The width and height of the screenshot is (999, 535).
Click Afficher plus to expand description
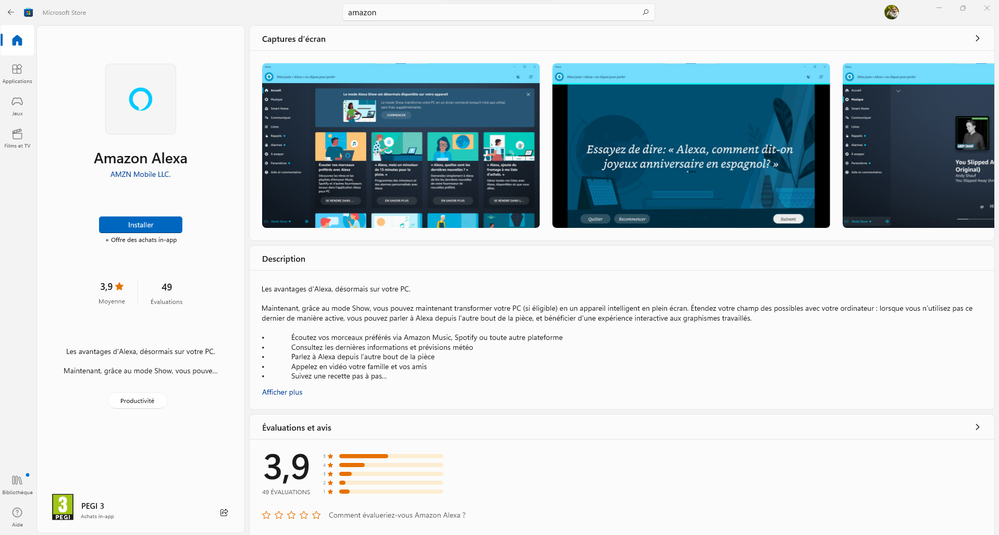pyautogui.click(x=282, y=392)
